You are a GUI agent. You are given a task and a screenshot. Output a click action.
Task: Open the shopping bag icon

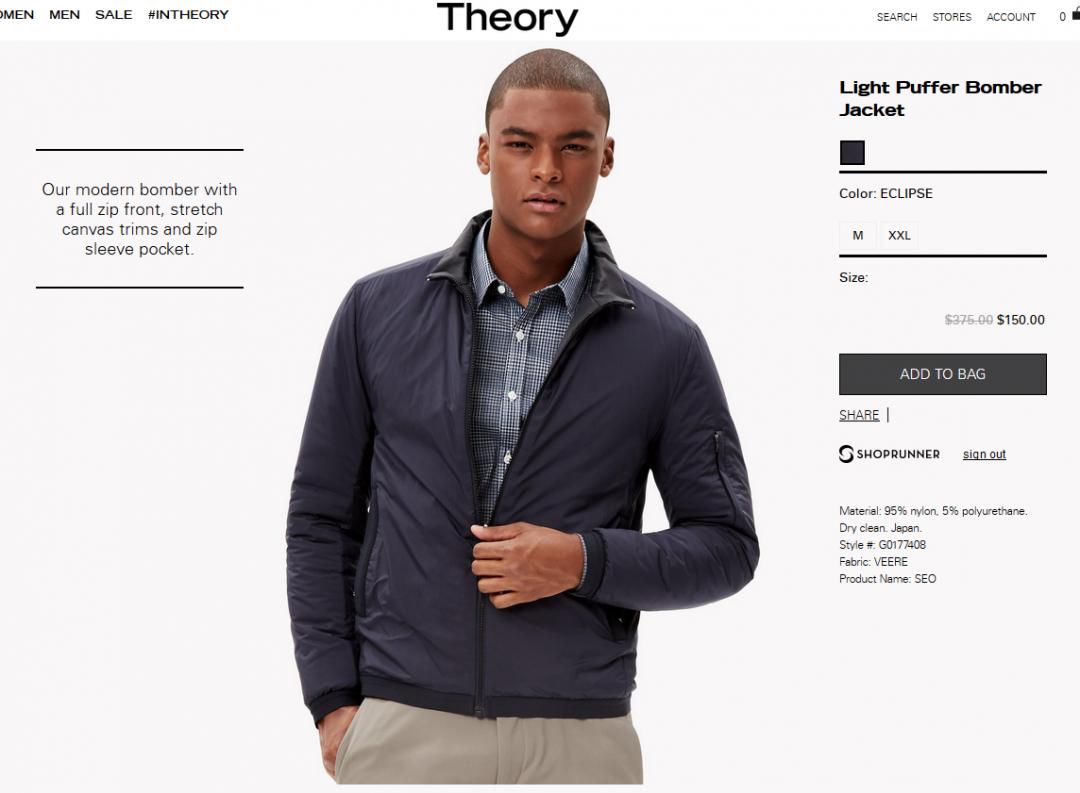click(x=1076, y=15)
